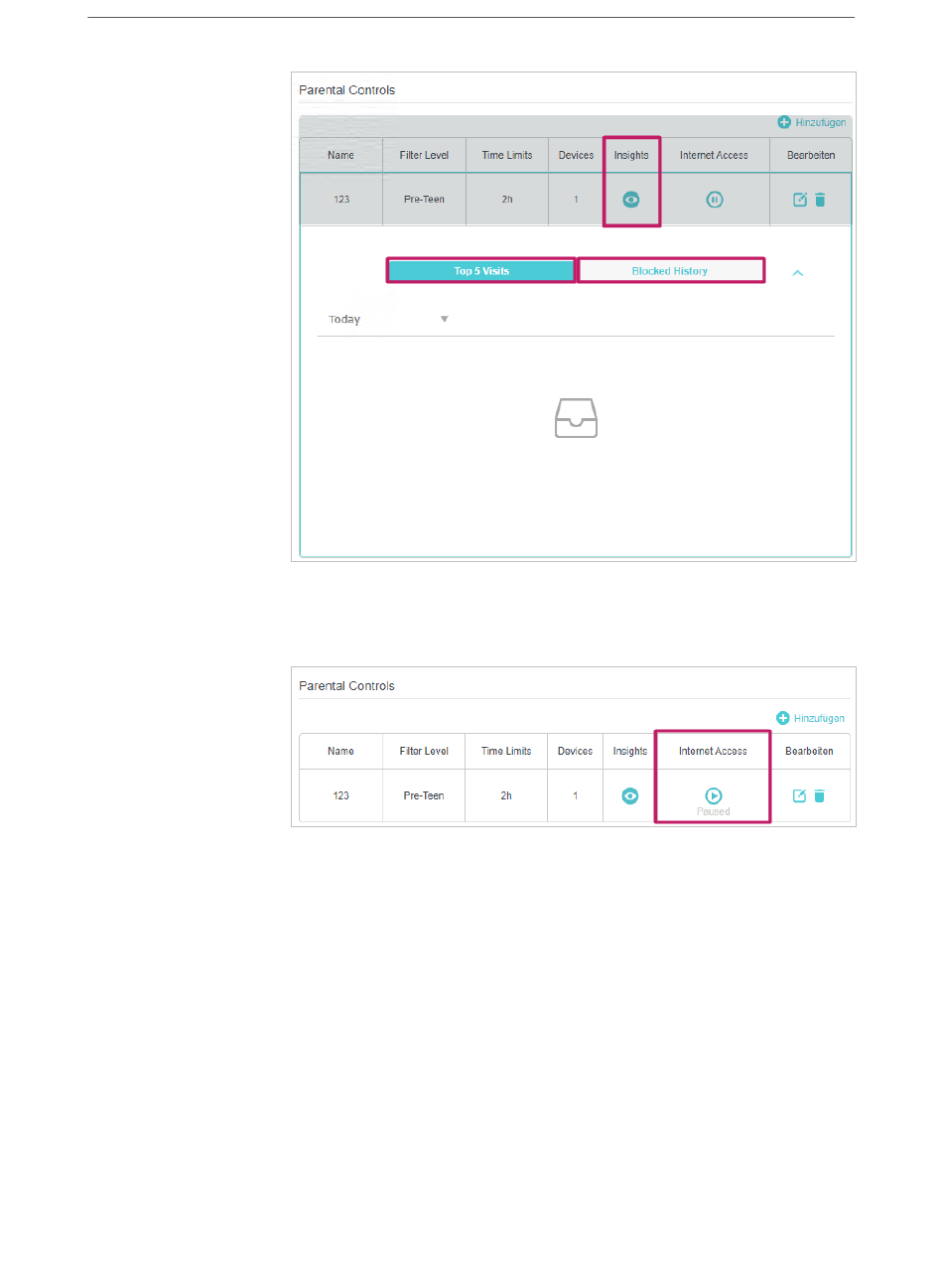This screenshot has height=1288, width=943.
Task: Click the Name header in lower table
Action: point(340,751)
